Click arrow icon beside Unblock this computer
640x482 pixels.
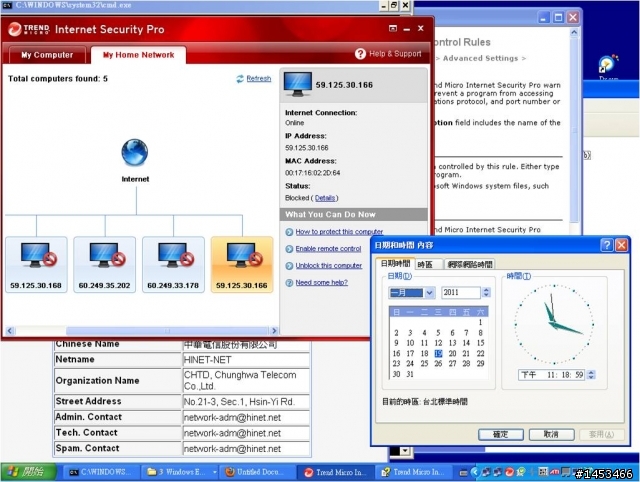(x=289, y=266)
